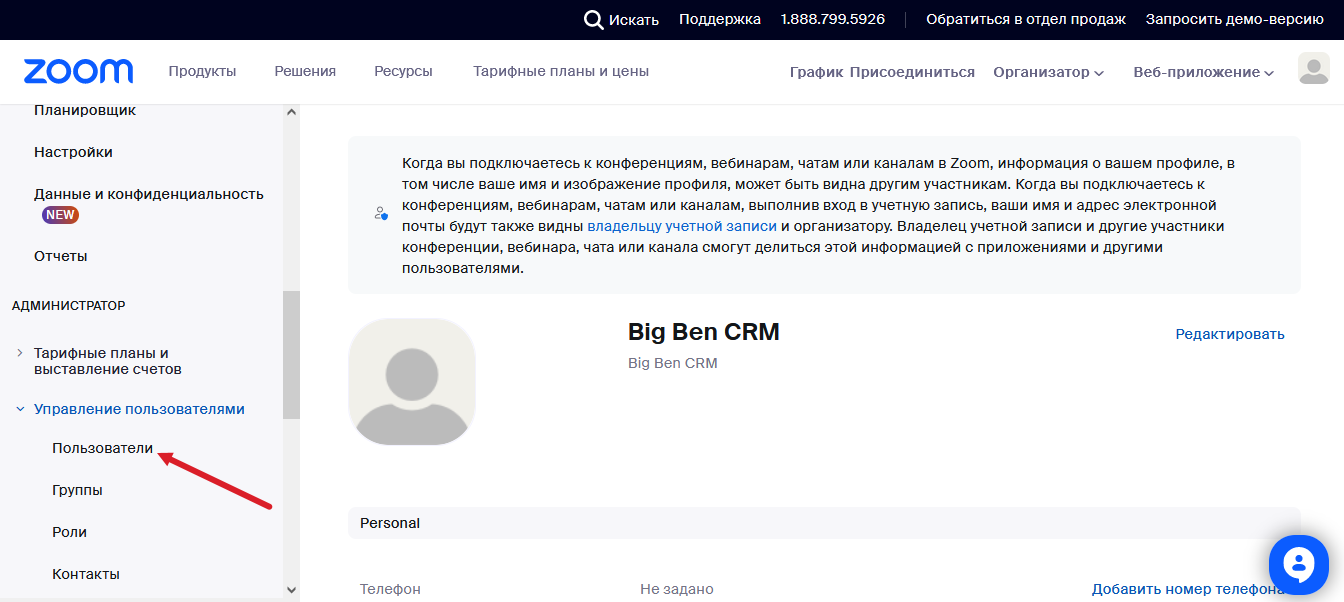Click Присоединиться in the header

pyautogui.click(x=912, y=72)
